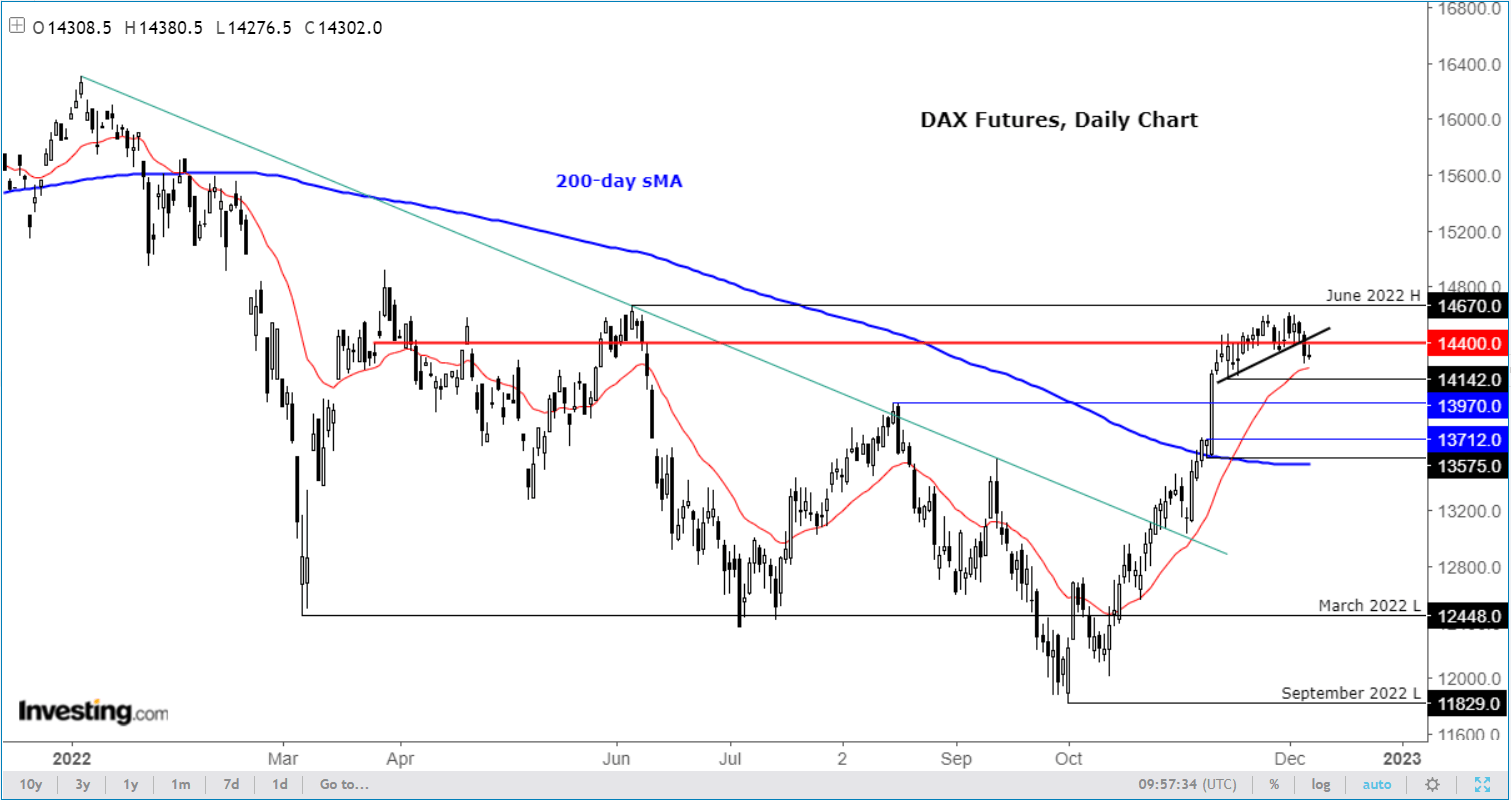The height and width of the screenshot is (800, 1511).
Task: Click the red 14400.0 price label
Action: 1469,343
